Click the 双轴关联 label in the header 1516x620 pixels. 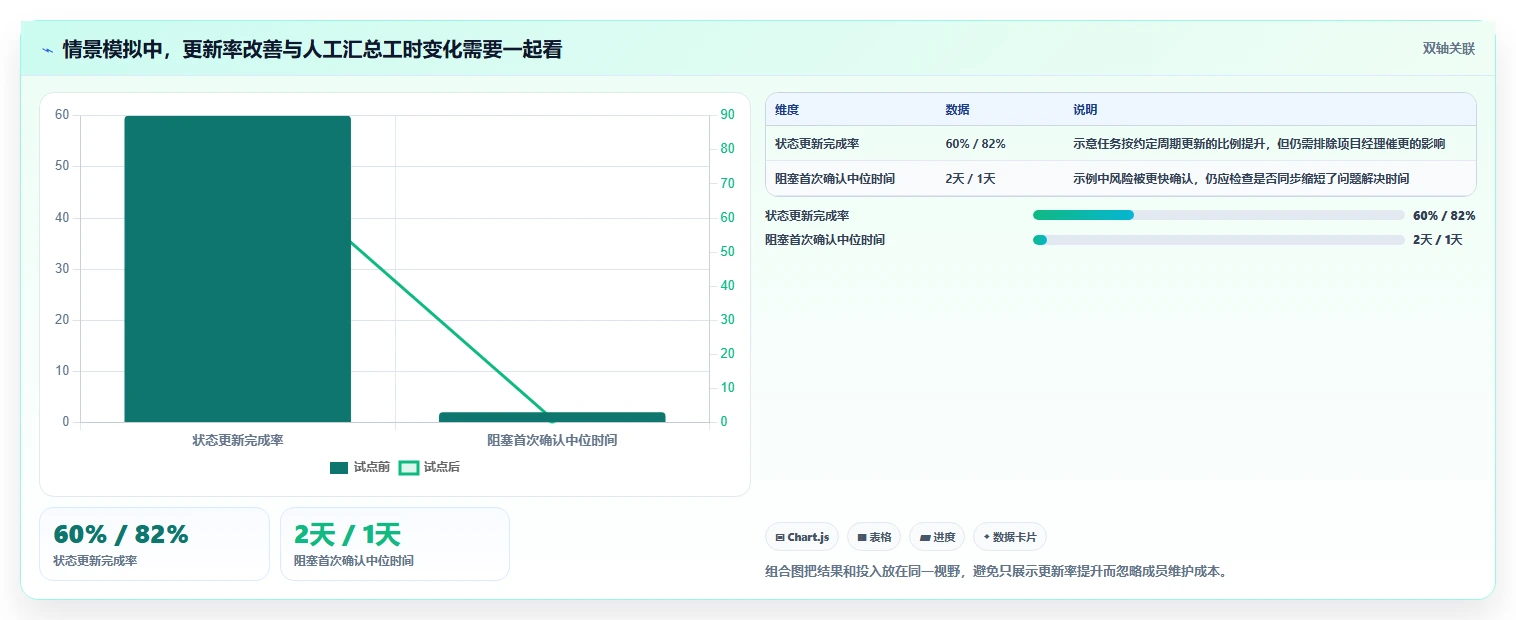click(1449, 49)
